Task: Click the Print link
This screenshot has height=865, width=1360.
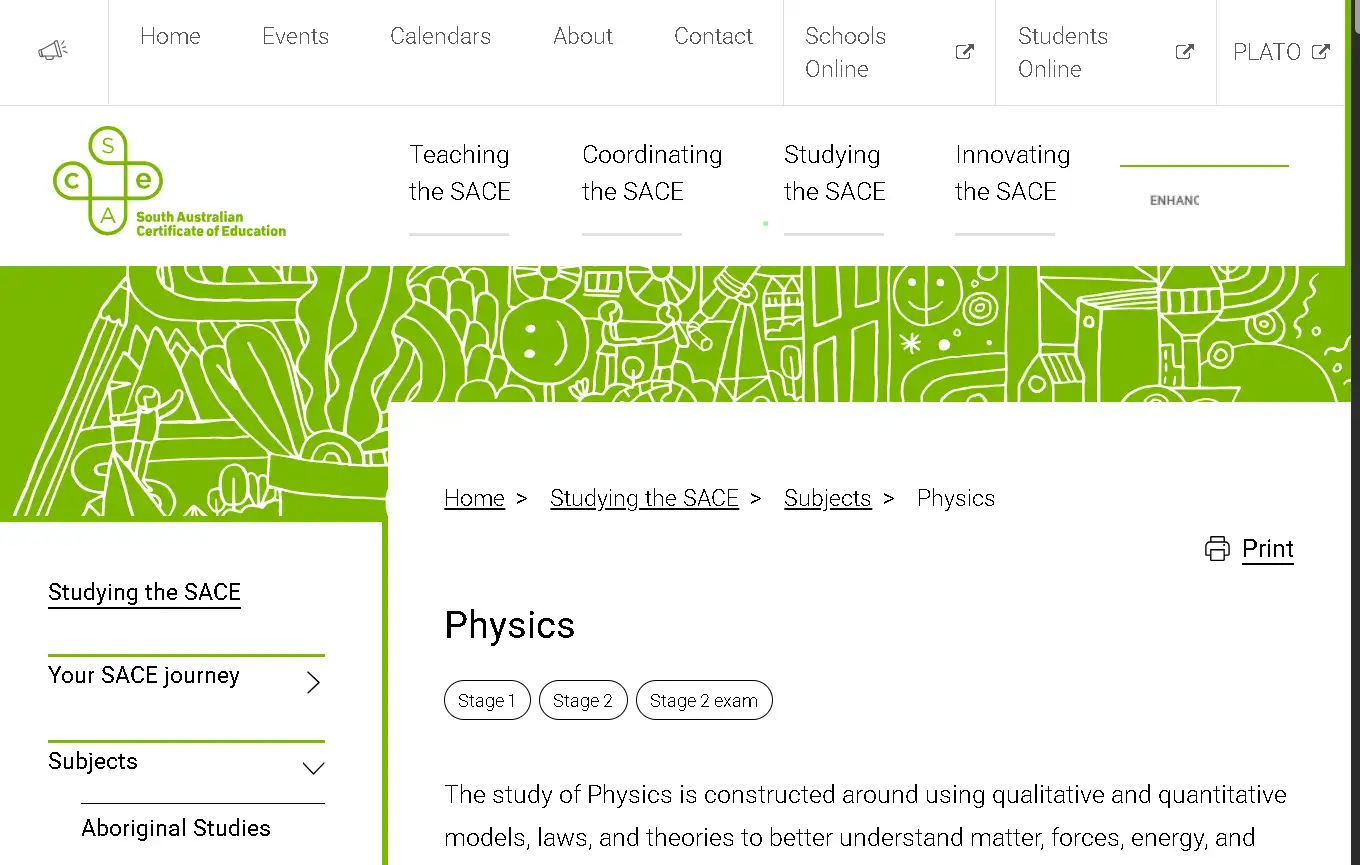Action: (x=1268, y=548)
